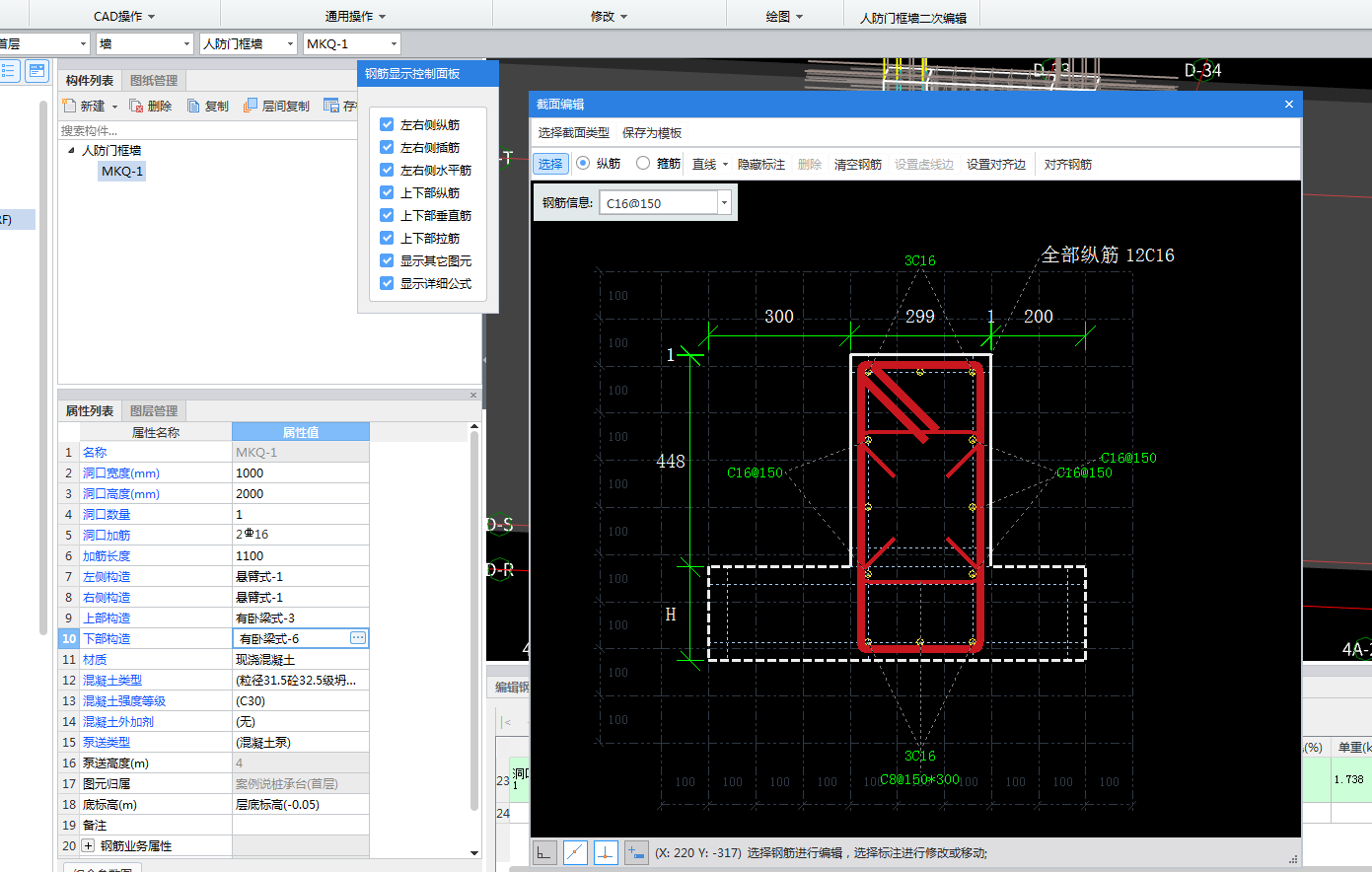Select the 箍筋 radio button
This screenshot has width=1372, height=872.
point(643,164)
